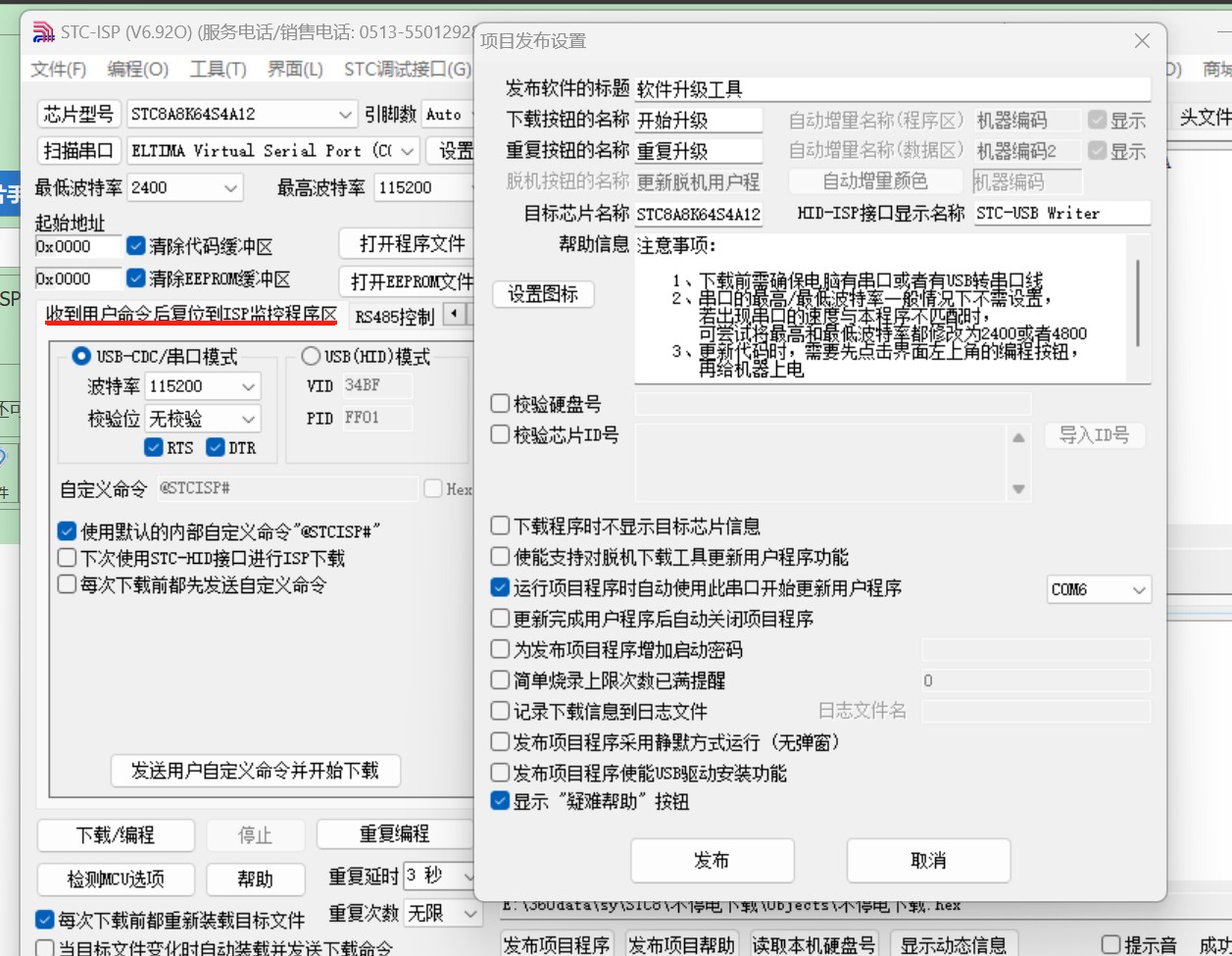Screen dimensions: 1232x956
Task: Click the 发布项目帮助 button
Action: pyautogui.click(x=681, y=945)
